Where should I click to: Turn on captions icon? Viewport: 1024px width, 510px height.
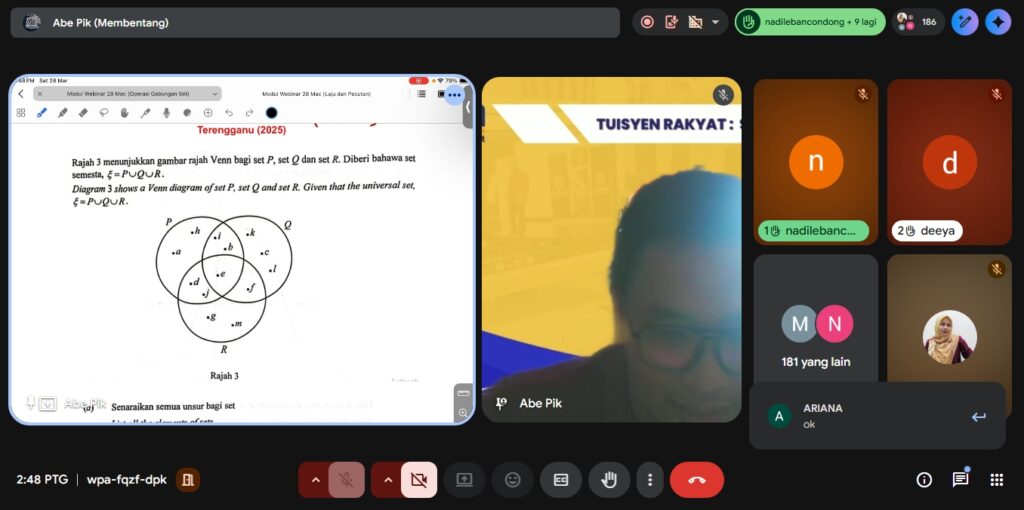[561, 480]
